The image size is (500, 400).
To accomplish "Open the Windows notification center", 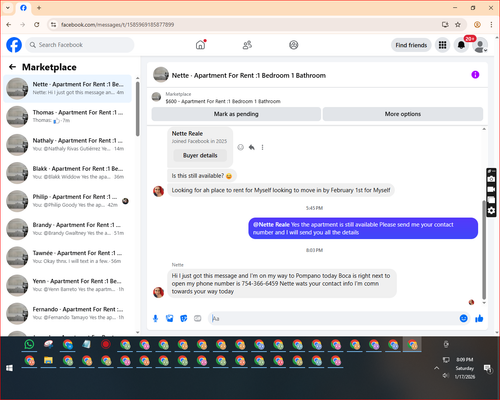I will point(488,368).
